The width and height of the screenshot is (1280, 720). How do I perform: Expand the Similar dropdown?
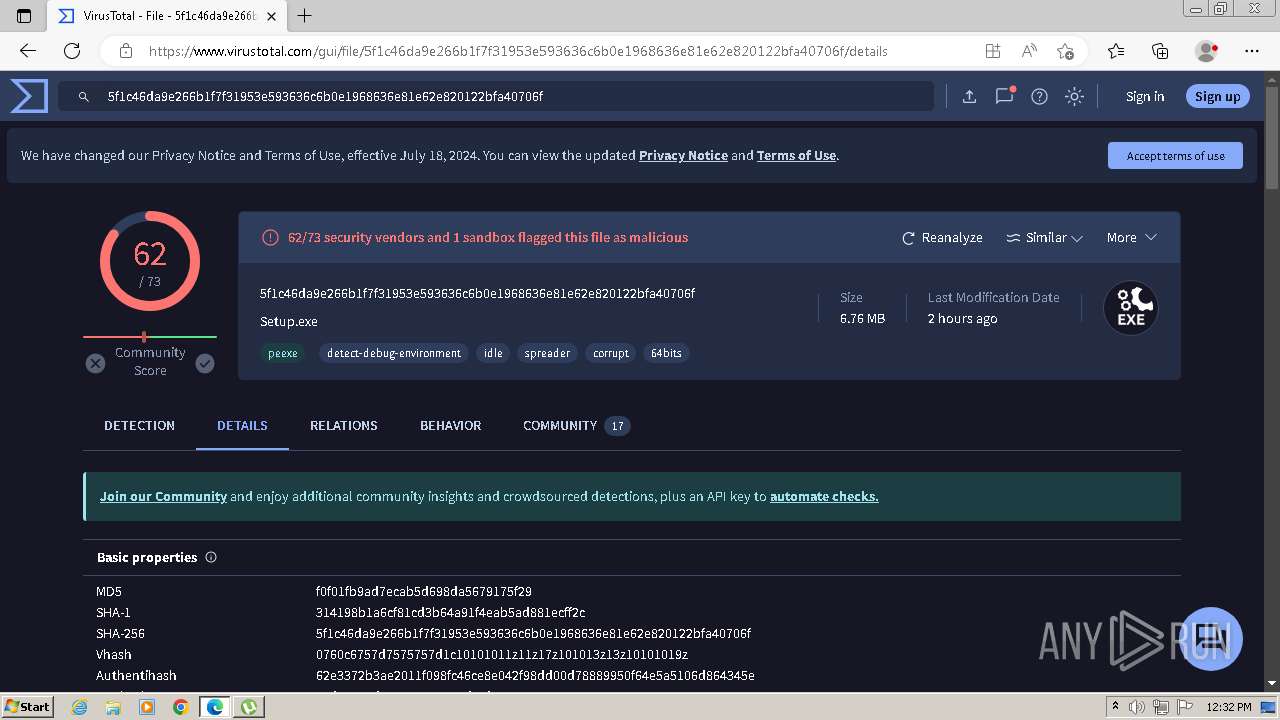click(x=1044, y=238)
